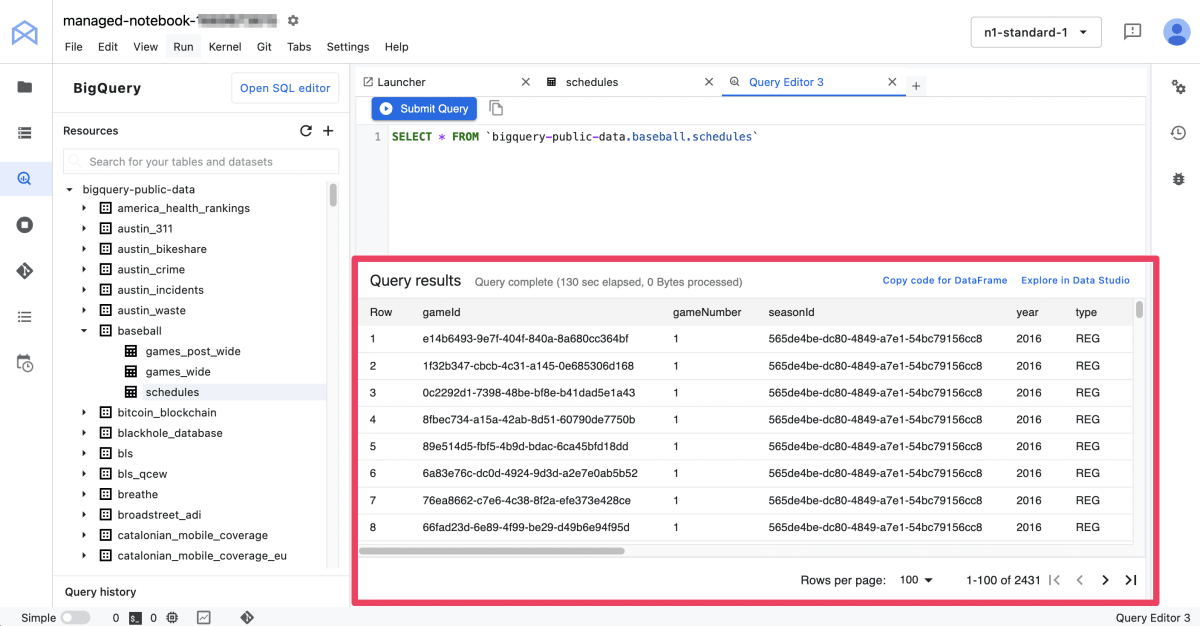Image resolution: width=1200 pixels, height=626 pixels.
Task: Click the seasonId column header
Action: 792,312
